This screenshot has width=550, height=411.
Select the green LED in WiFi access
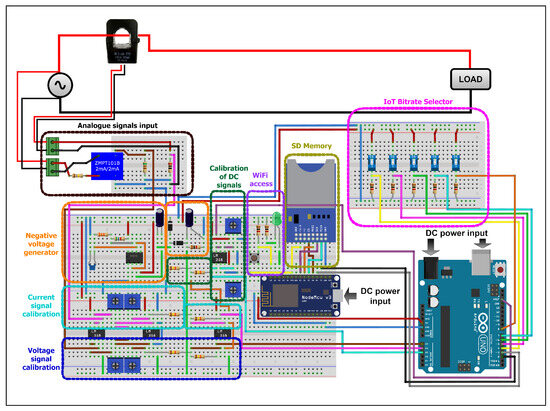click(276, 219)
